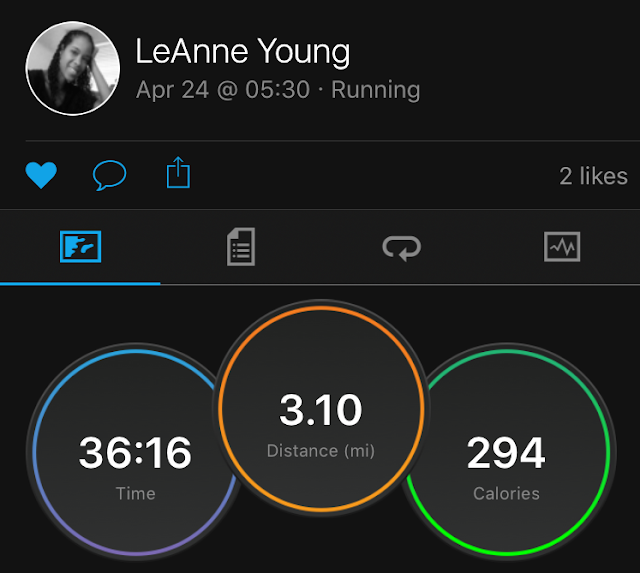The image size is (640, 573).
Task: Tap the "Distance (mi)" label
Action: (320, 451)
